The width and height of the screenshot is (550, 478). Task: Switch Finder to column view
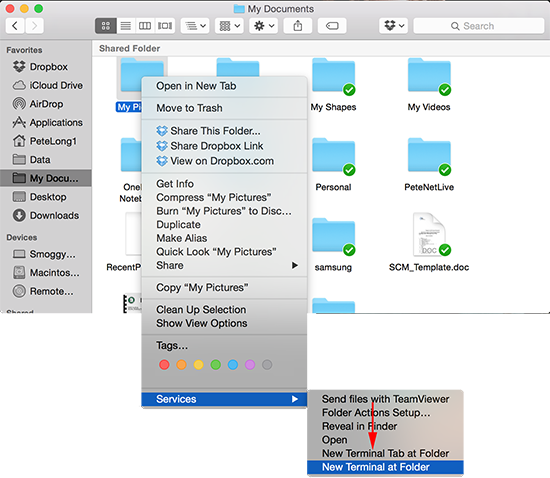pyautogui.click(x=145, y=26)
